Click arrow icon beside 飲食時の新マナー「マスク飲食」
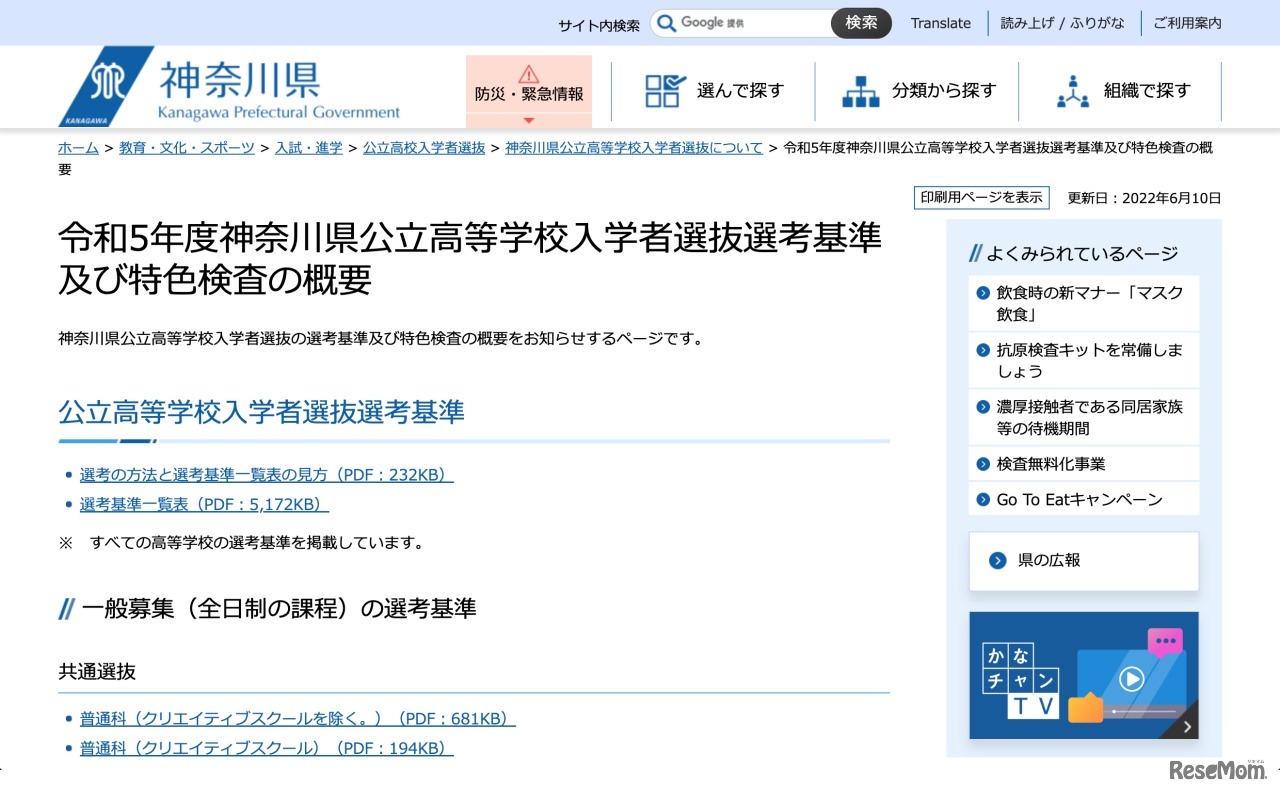 pos(983,293)
